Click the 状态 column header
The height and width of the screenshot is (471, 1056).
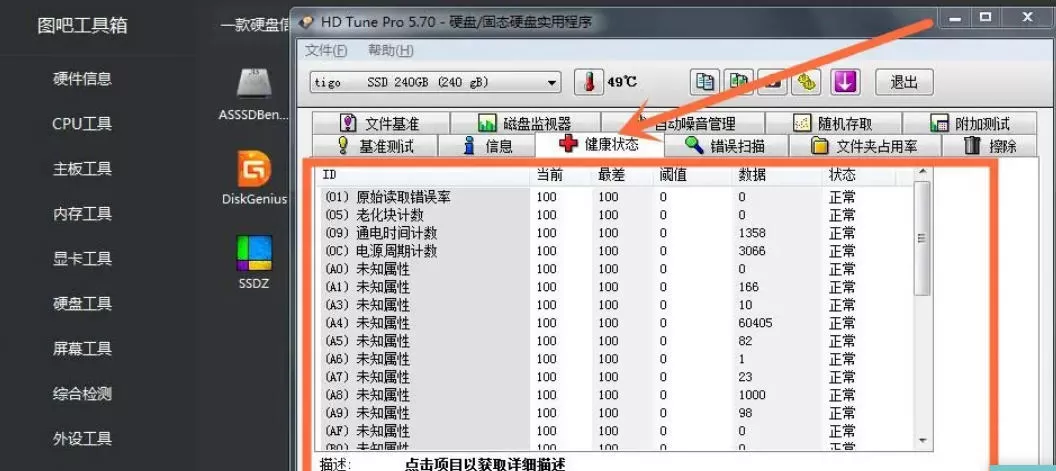click(860, 175)
